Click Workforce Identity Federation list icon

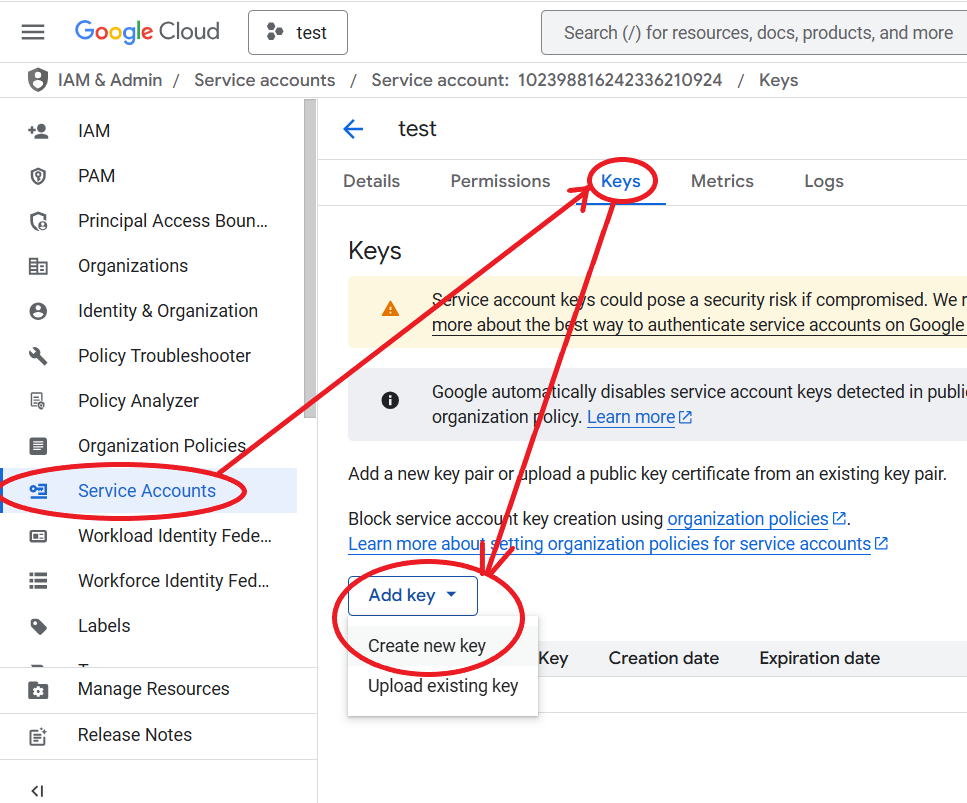coord(38,581)
